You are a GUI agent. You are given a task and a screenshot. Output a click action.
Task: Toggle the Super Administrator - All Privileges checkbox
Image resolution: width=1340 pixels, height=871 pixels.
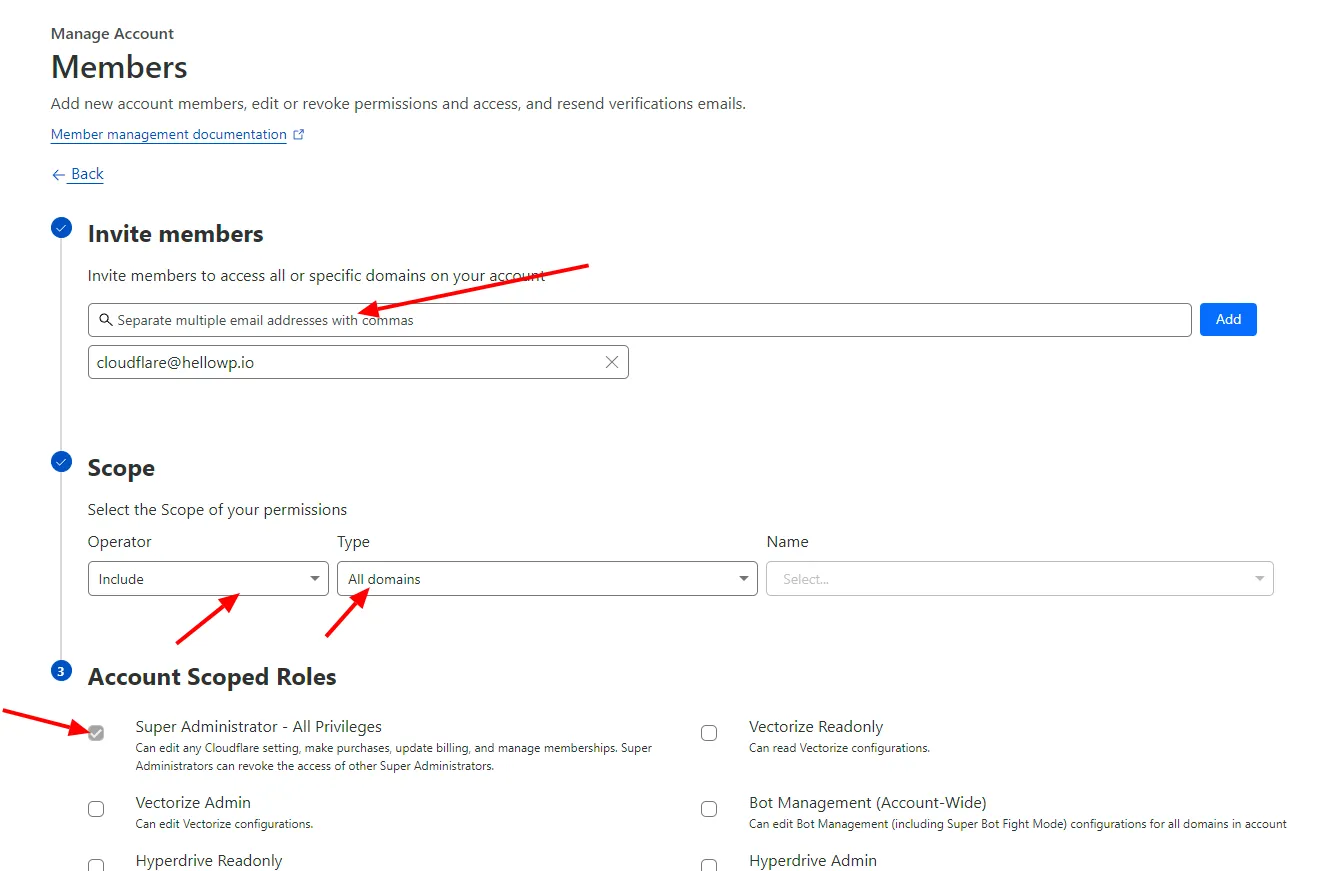[x=96, y=733]
